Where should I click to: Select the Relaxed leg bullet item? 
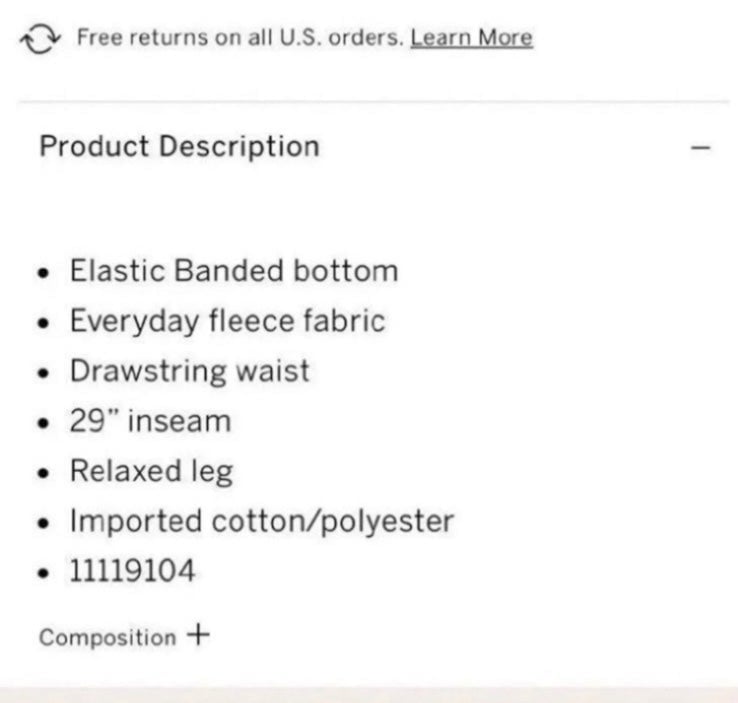coord(152,471)
